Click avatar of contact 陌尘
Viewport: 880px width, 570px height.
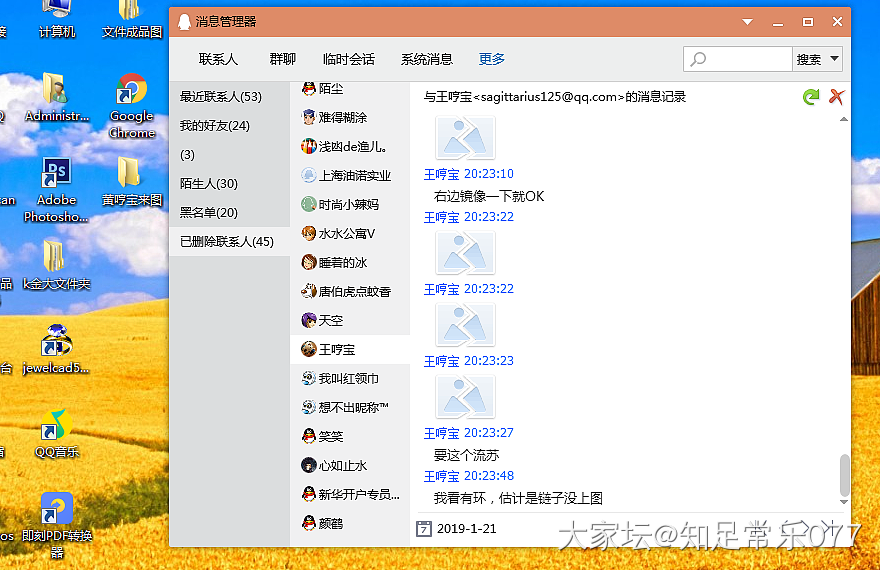pos(309,89)
